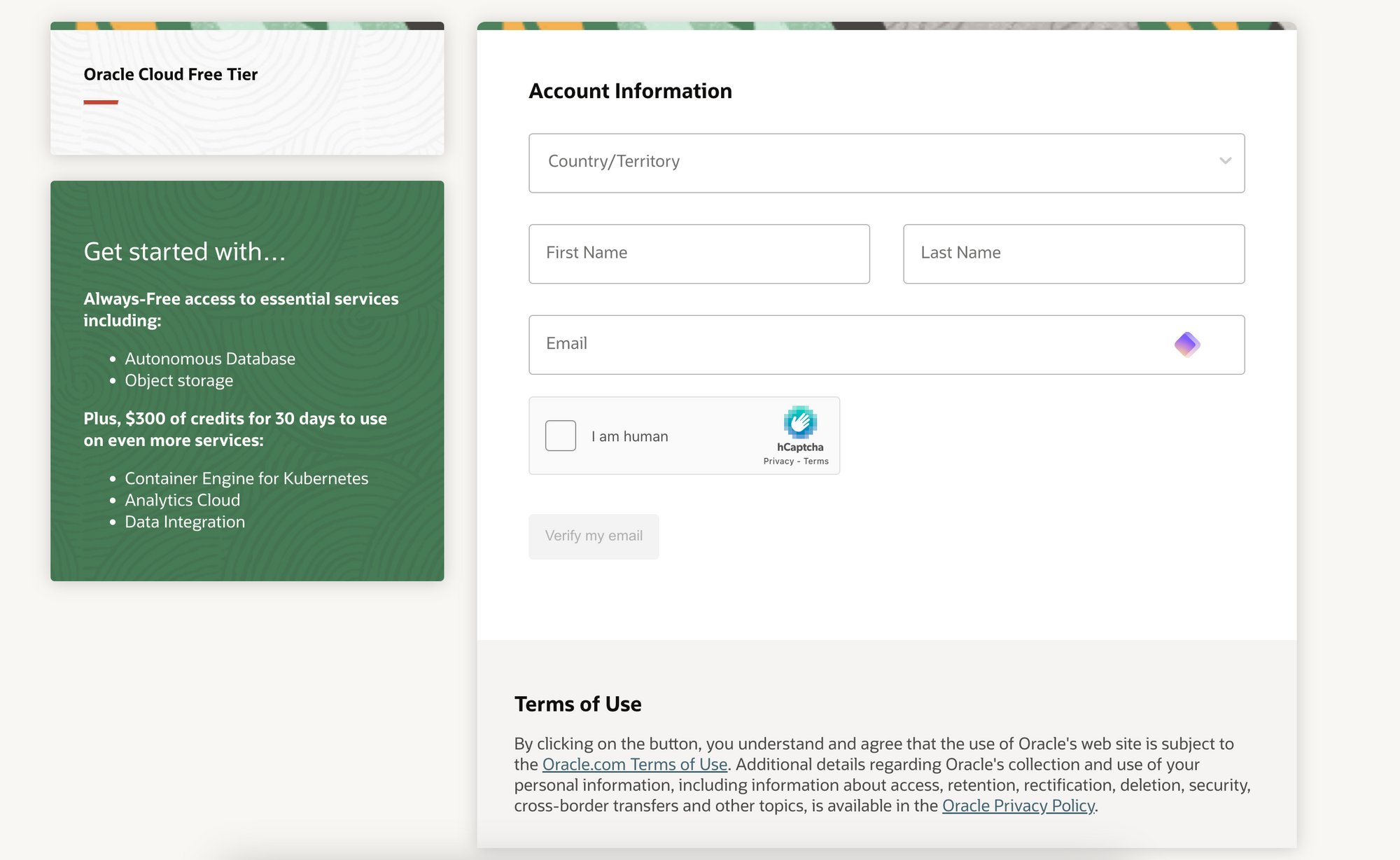The width and height of the screenshot is (1400, 860).
Task: Click the Country/Territory dropdown chevron
Action: tap(1224, 160)
